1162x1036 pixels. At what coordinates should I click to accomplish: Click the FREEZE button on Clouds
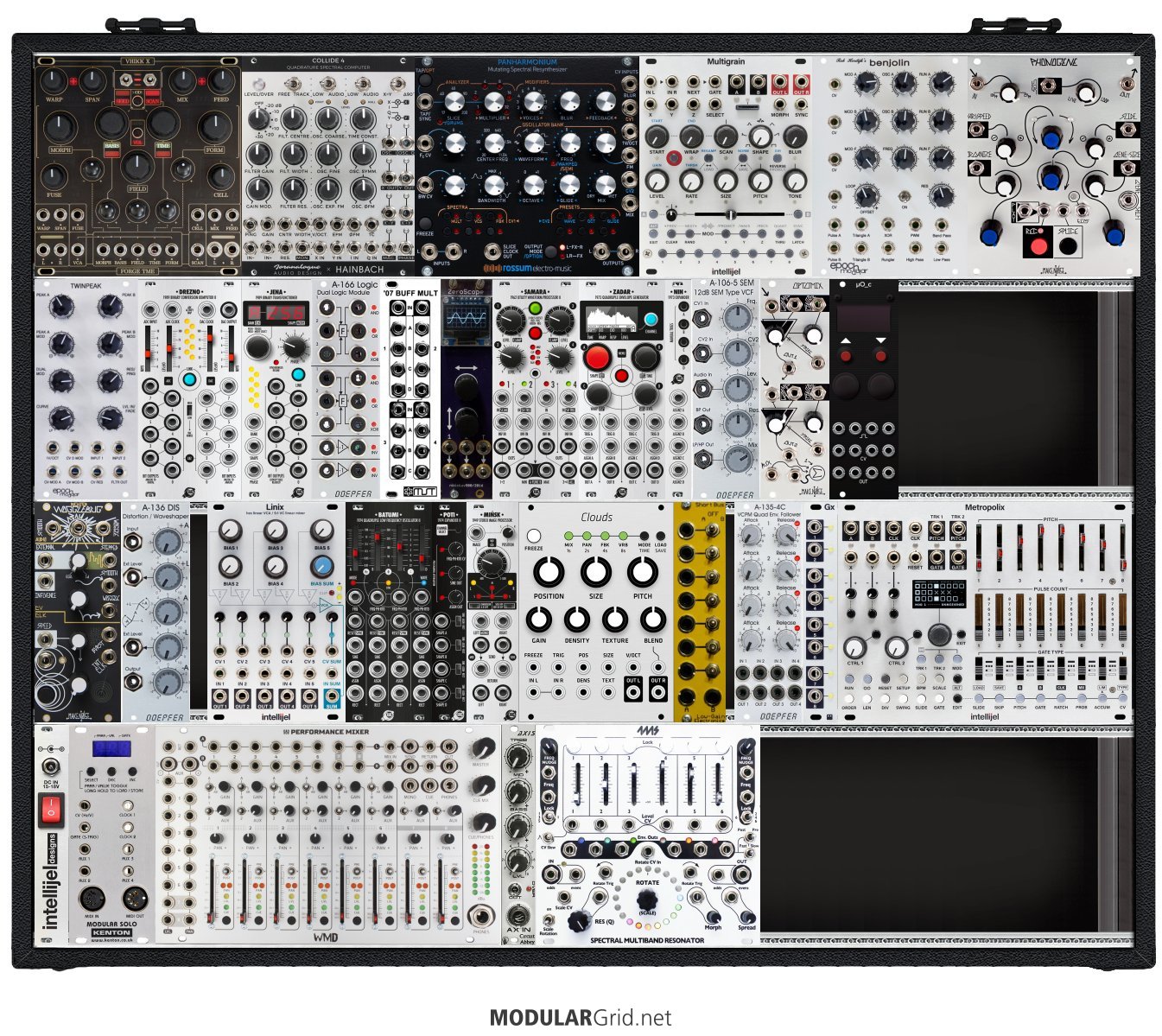coord(534,536)
